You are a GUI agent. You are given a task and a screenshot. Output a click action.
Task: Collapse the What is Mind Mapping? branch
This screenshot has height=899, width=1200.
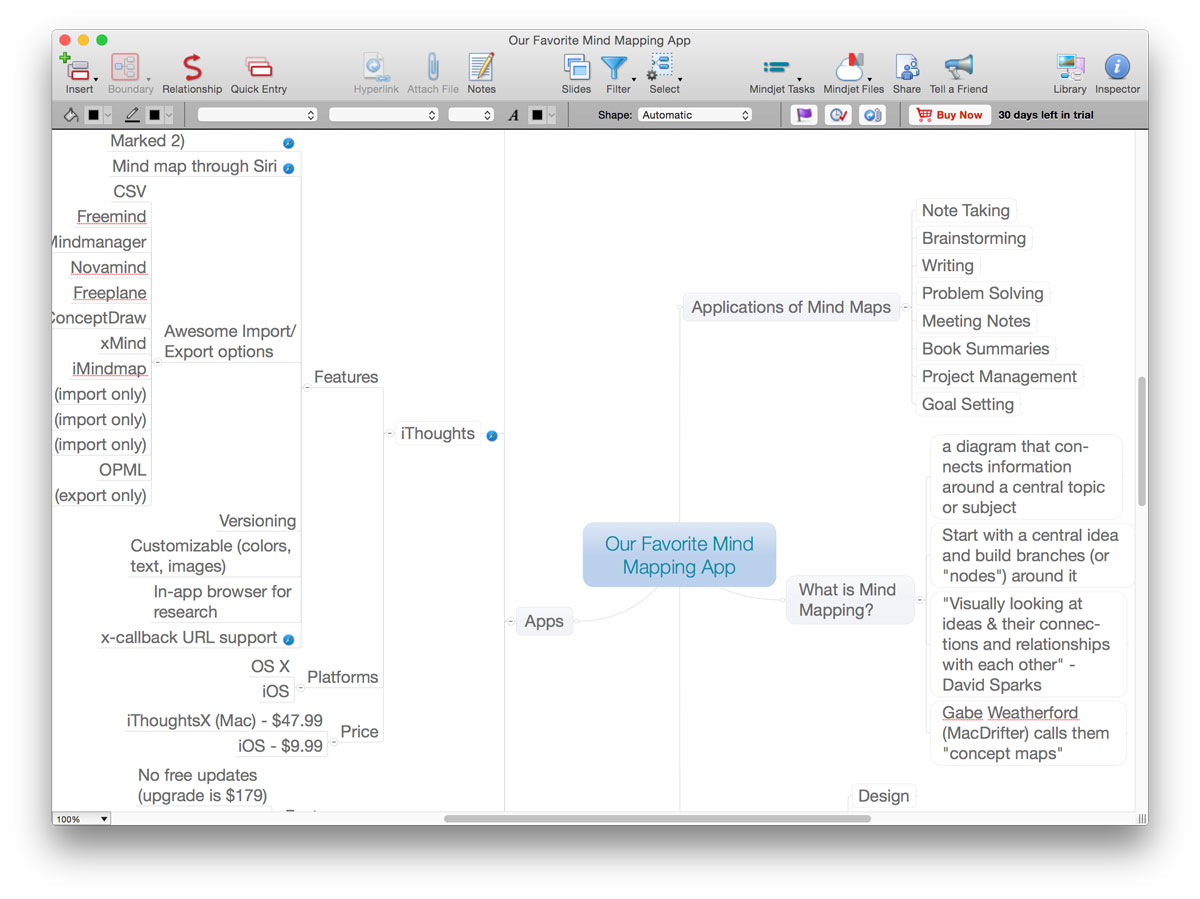(920, 600)
